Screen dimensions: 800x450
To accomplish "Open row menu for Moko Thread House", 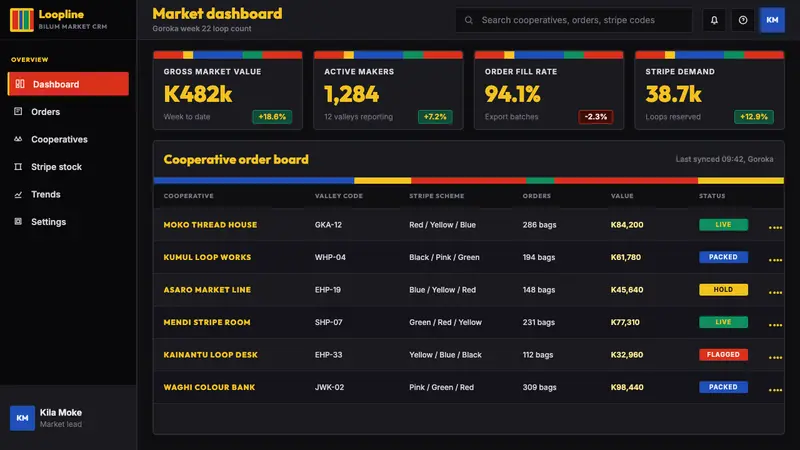I will coord(775,227).
